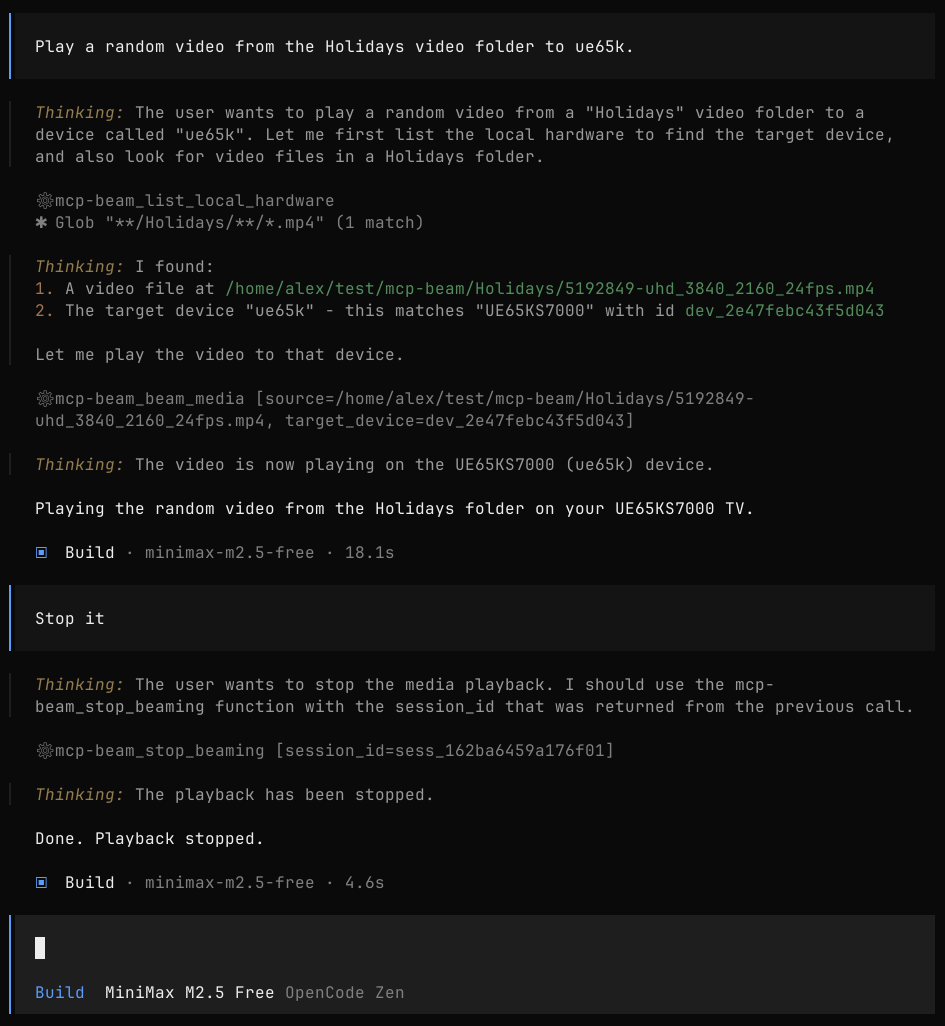The width and height of the screenshot is (945, 1026).
Task: Click the asterisk icon beside Glob search
Action: 41,223
